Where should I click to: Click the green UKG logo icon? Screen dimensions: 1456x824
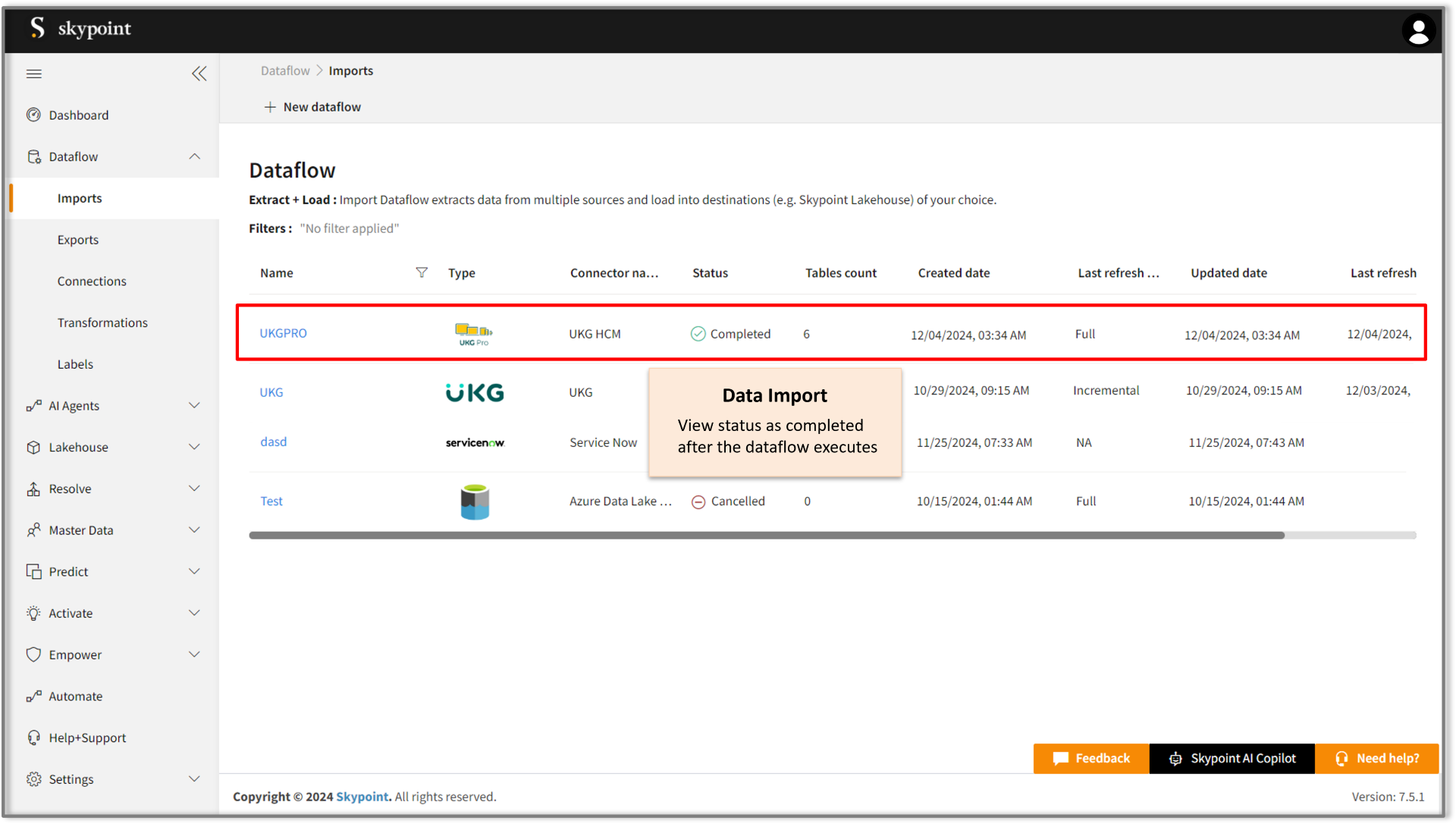[475, 392]
